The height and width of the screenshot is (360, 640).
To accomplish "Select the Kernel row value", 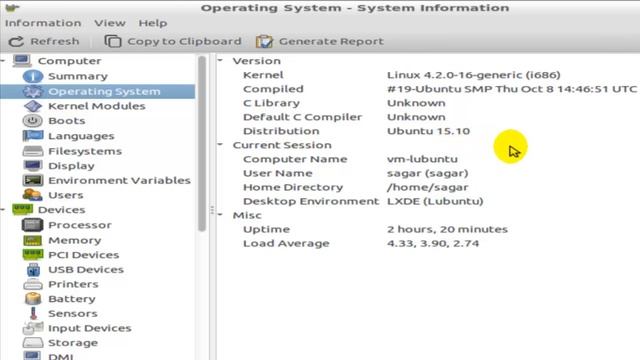I will pos(473,75).
